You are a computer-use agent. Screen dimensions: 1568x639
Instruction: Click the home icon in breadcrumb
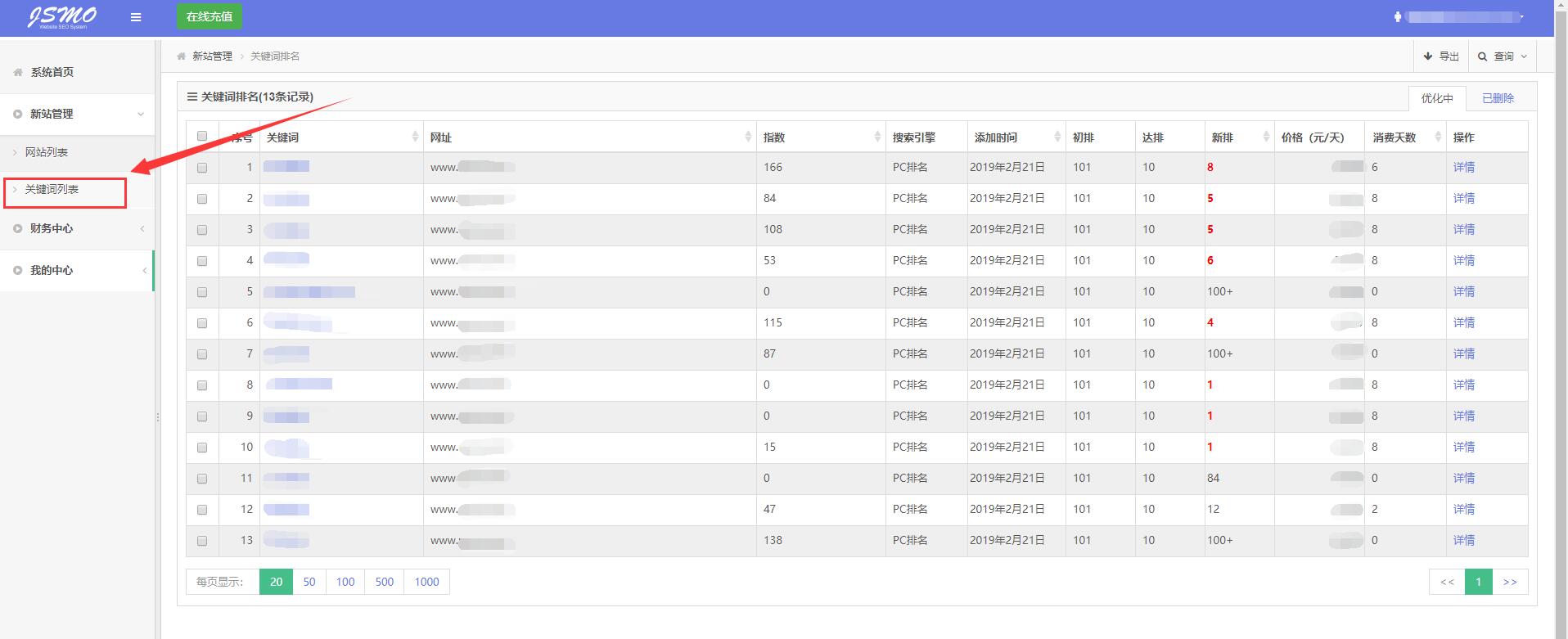182,56
